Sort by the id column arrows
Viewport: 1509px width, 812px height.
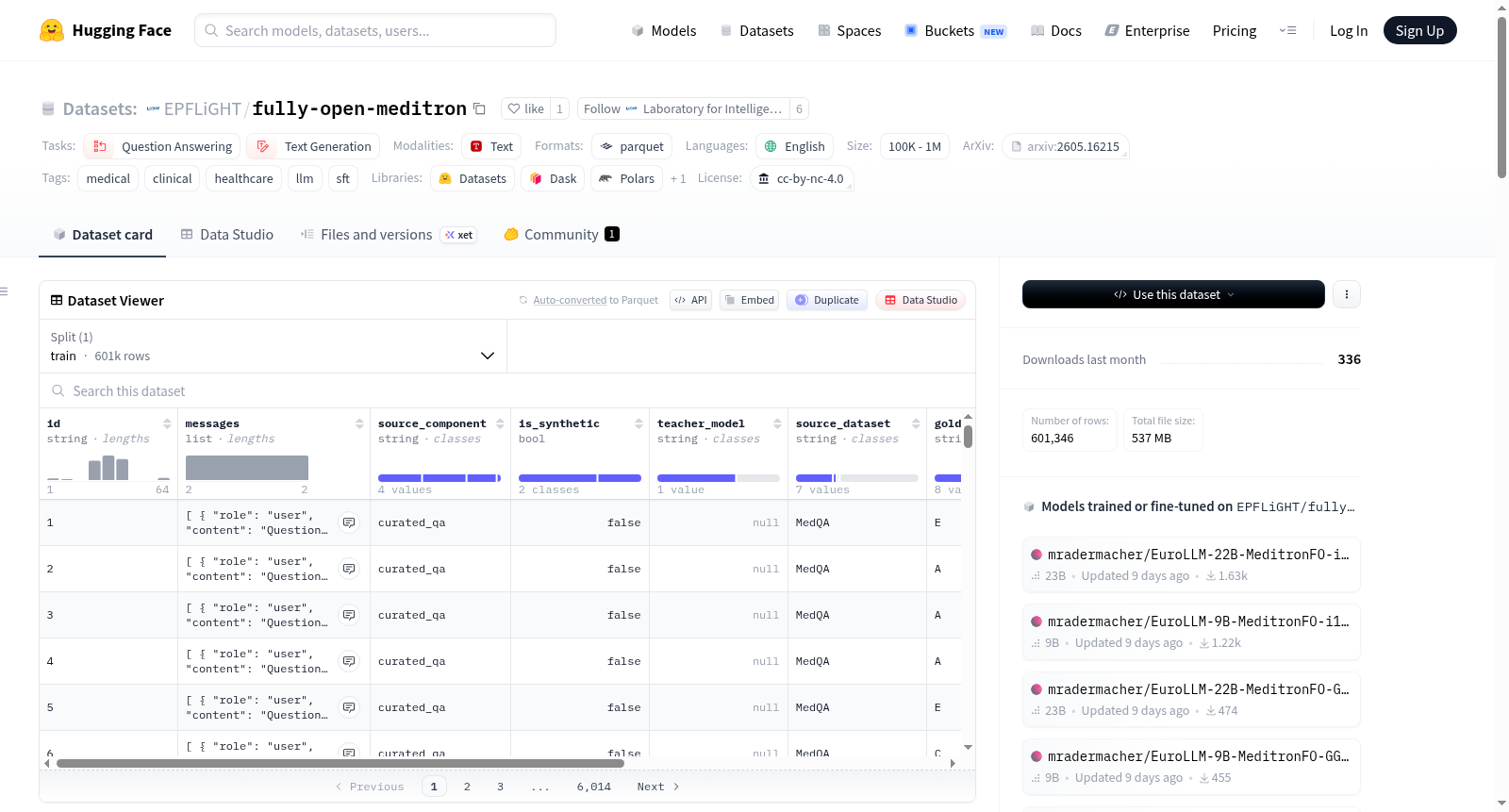167,423
